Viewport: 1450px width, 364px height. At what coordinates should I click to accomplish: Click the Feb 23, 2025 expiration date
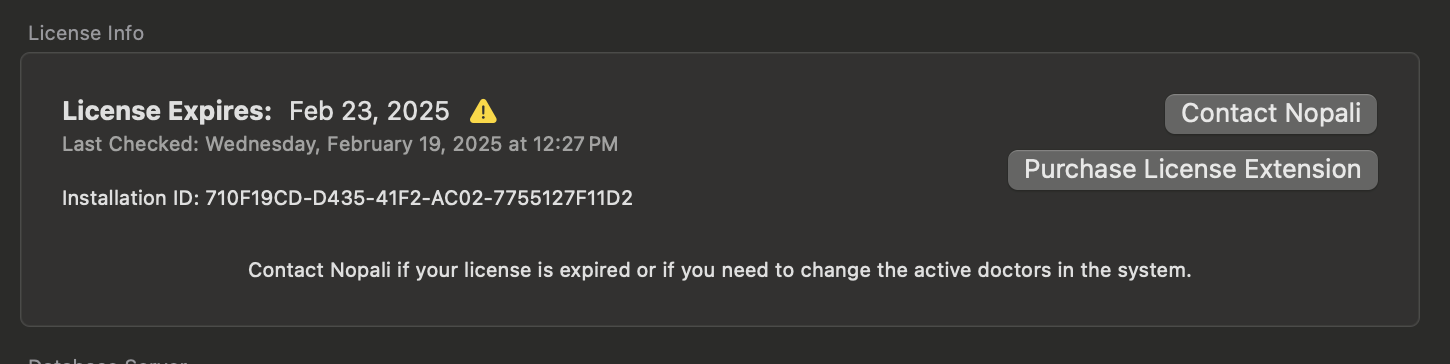(x=370, y=110)
